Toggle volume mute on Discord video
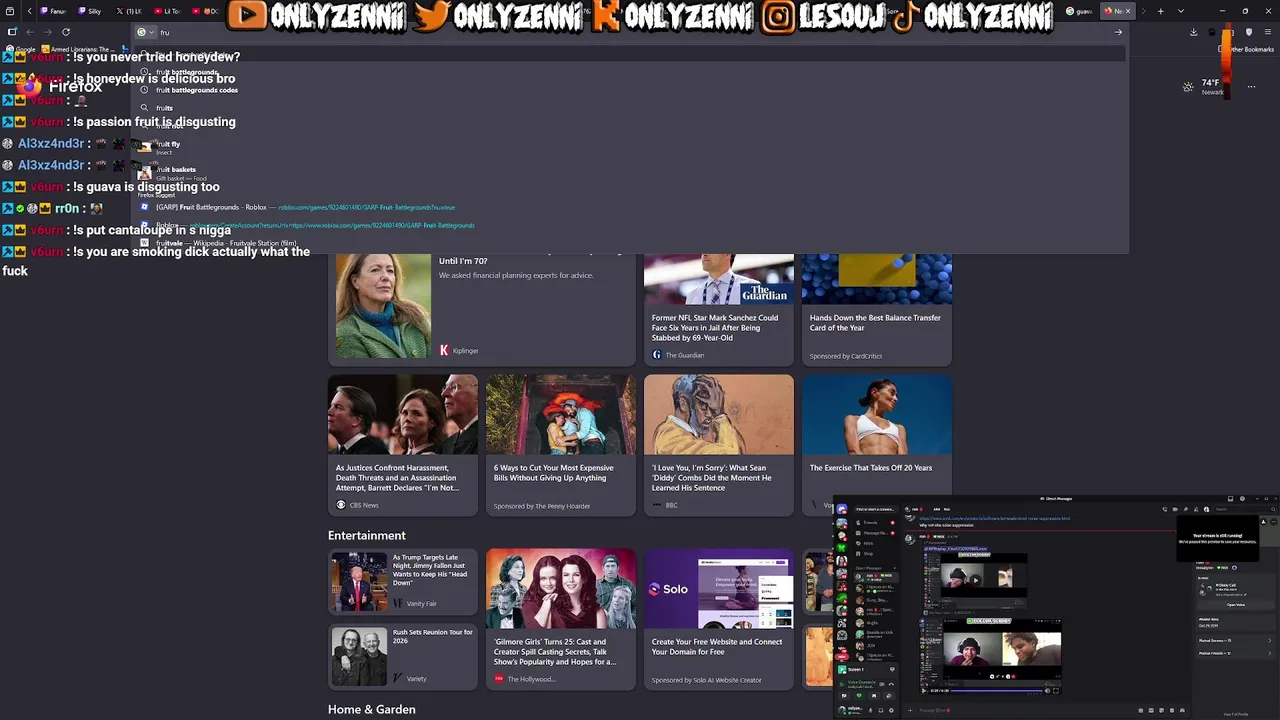Screen dimensions: 1280x720 click(x=1047, y=691)
